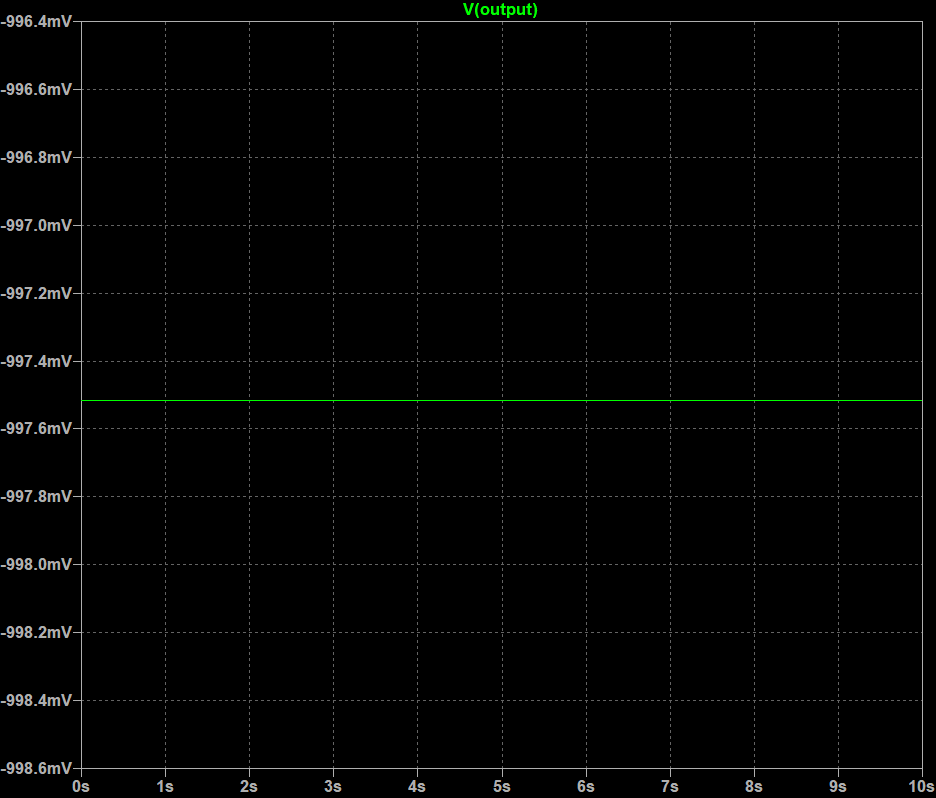The height and width of the screenshot is (798, 936).
Task: Select the -998.0mV vertical axis label
Action: click(37, 565)
